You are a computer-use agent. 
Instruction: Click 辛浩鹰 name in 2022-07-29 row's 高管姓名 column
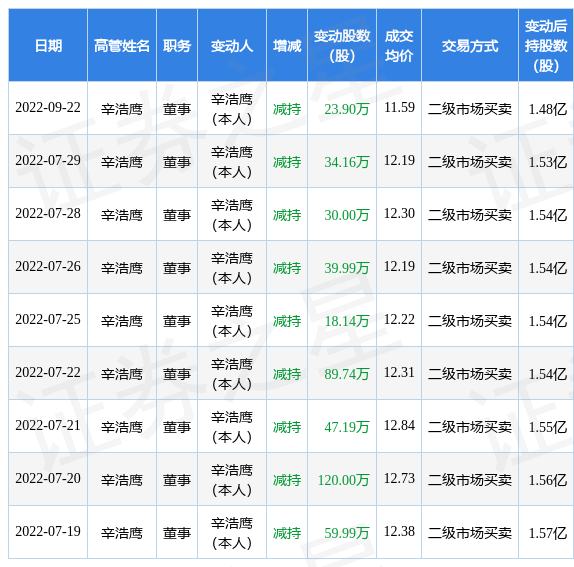coord(122,162)
